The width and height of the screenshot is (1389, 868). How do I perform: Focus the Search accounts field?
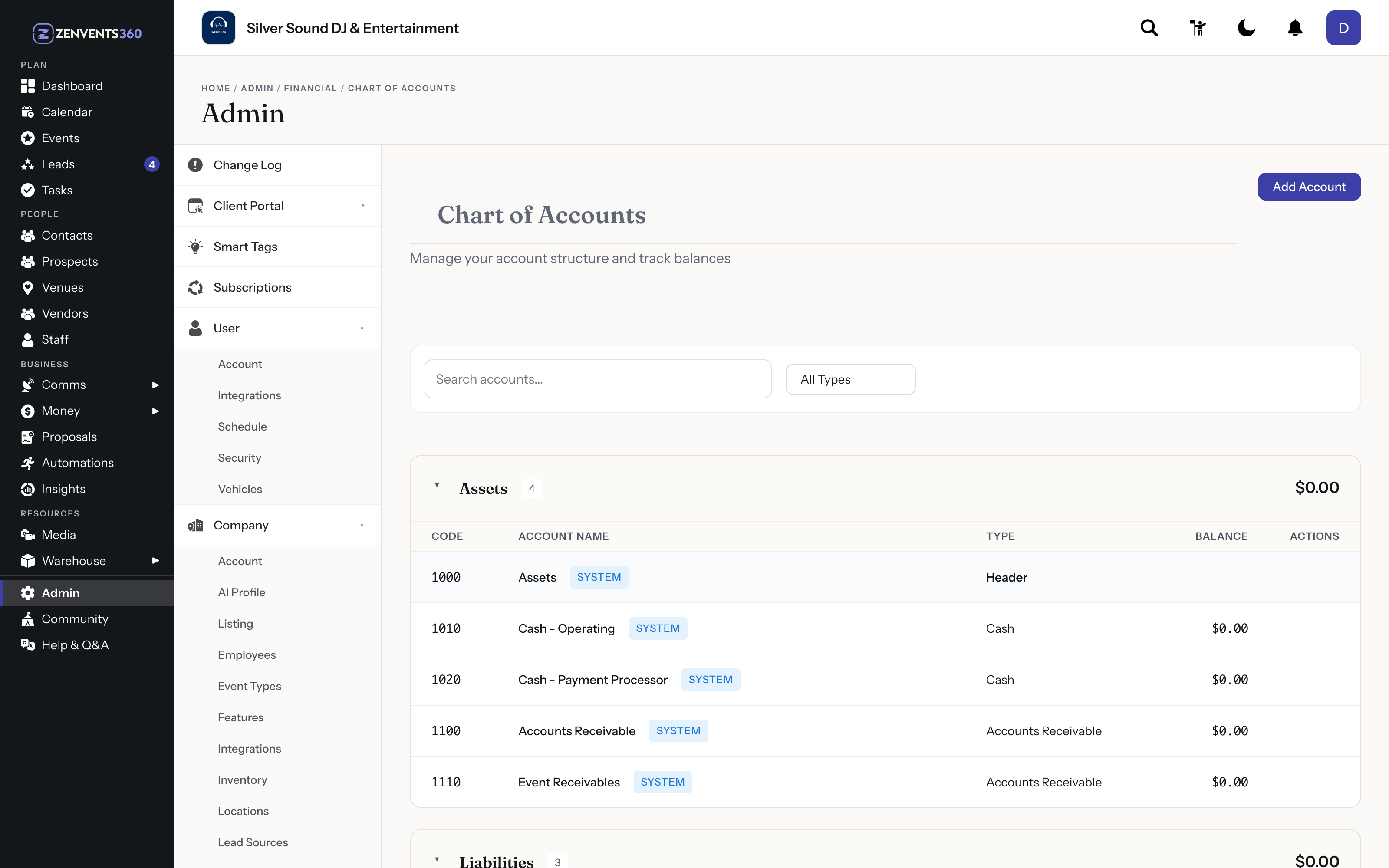point(598,379)
